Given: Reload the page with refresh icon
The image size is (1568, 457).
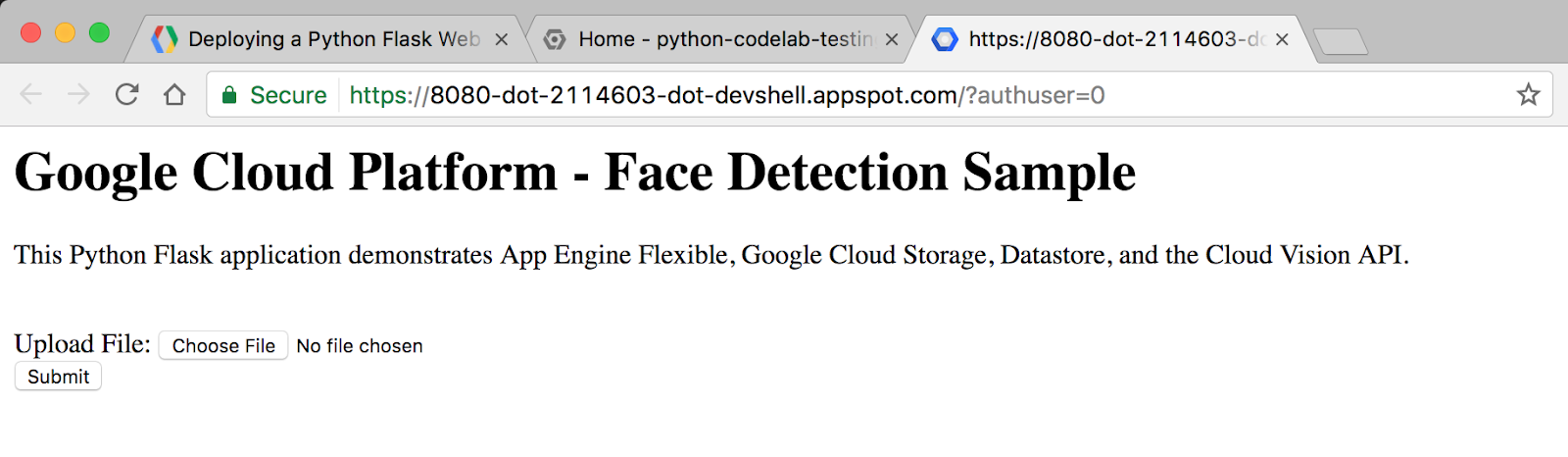Looking at the screenshot, I should click(x=126, y=95).
